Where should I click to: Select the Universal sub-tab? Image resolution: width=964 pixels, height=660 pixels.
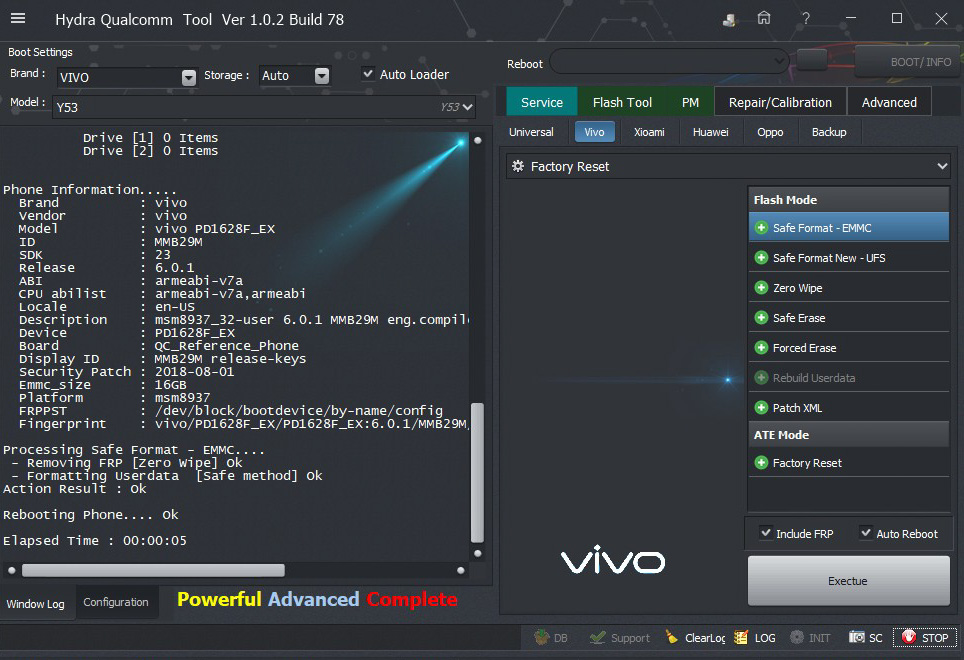point(531,132)
